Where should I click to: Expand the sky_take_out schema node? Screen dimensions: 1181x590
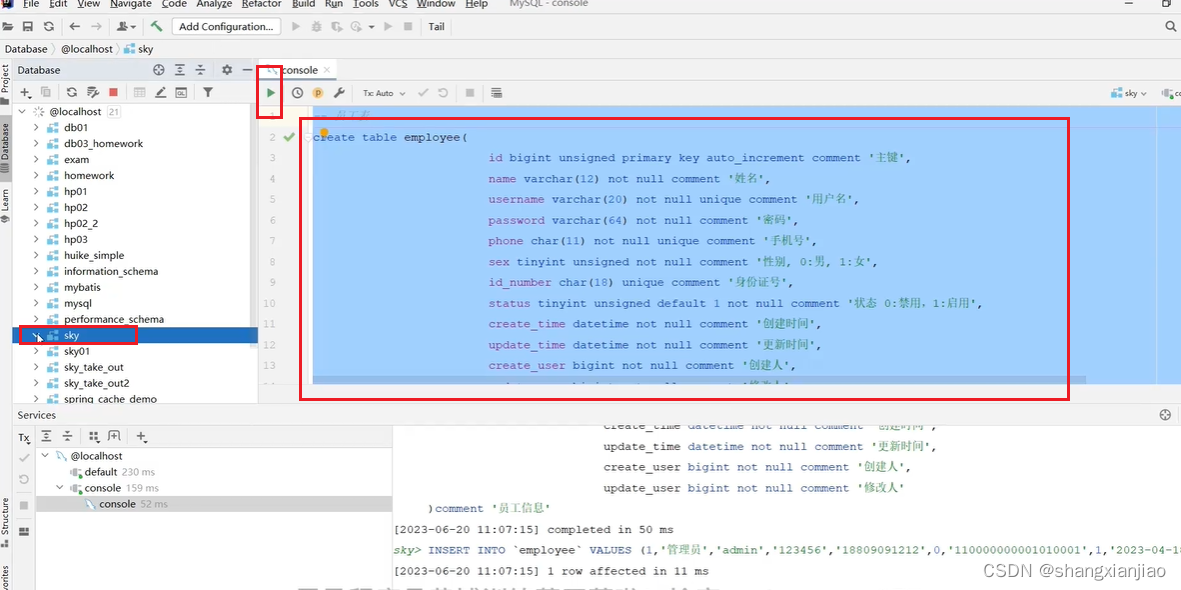point(35,367)
